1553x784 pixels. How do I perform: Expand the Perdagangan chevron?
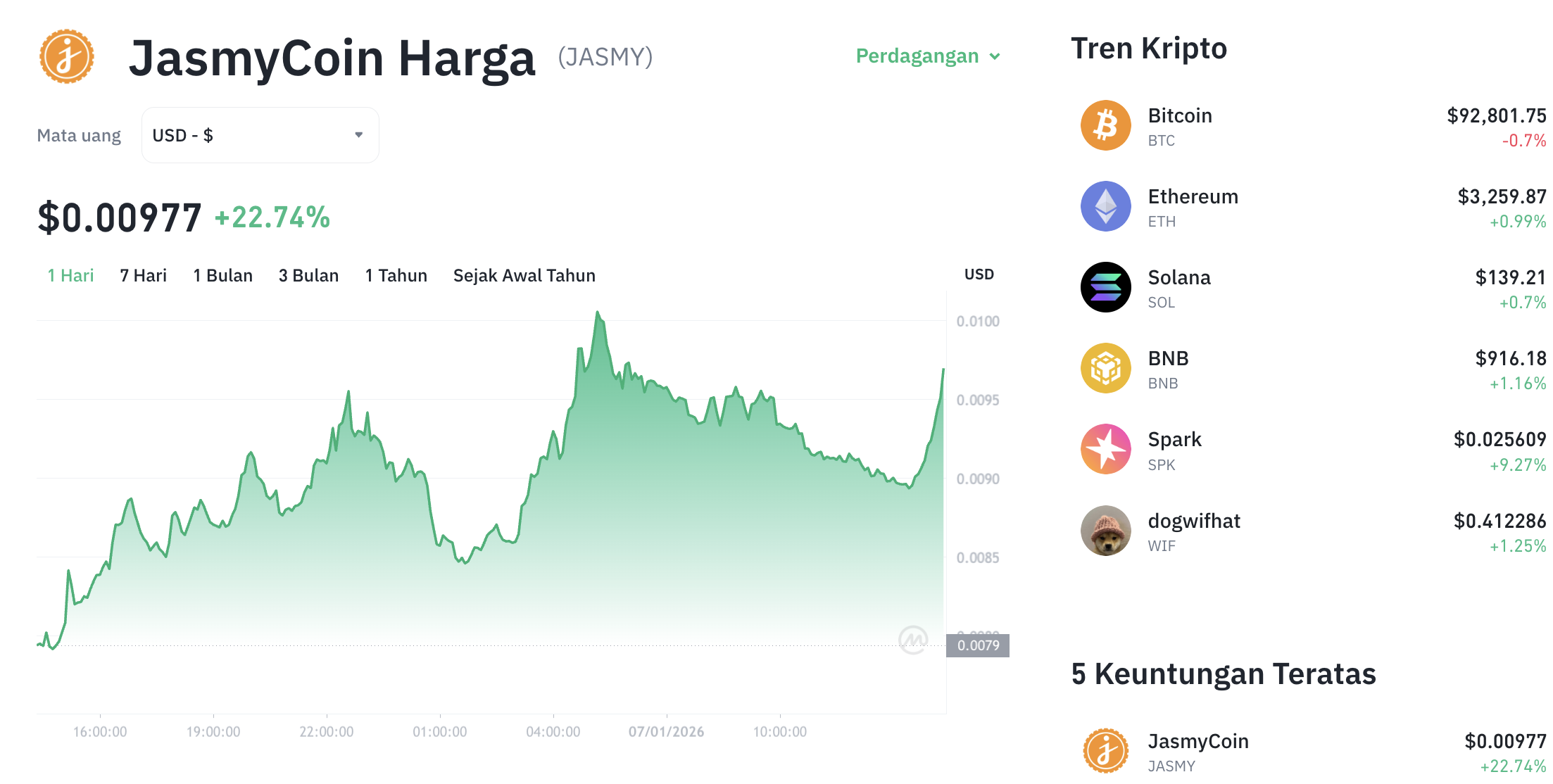tap(995, 56)
